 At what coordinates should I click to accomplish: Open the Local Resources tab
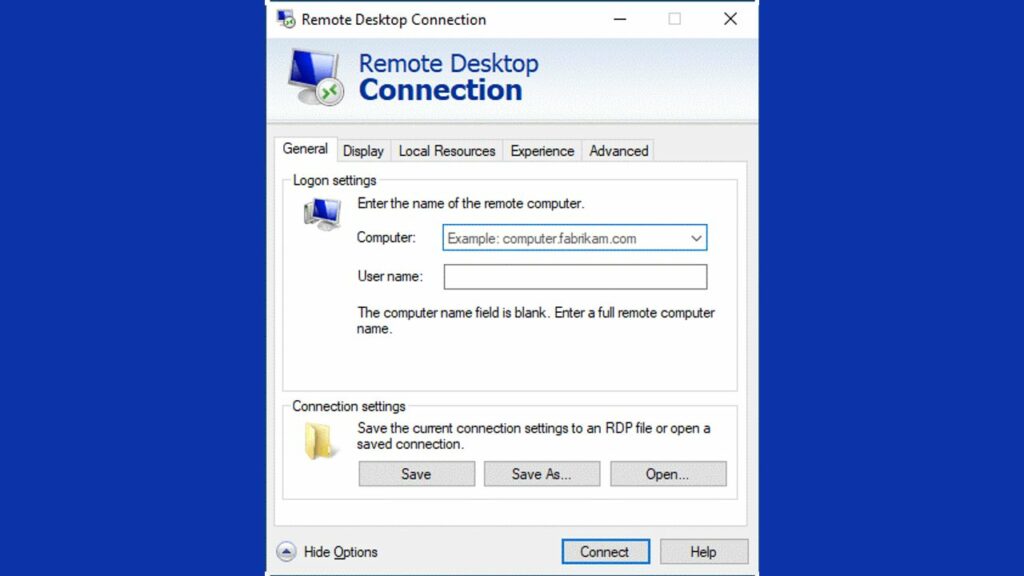tap(447, 151)
